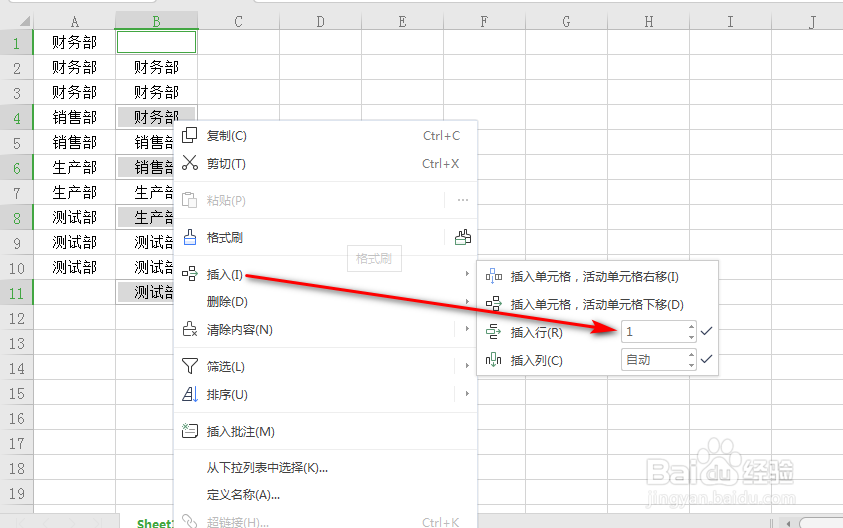Click the Insert Comment icon
This screenshot has height=528, width=843.
point(190,431)
